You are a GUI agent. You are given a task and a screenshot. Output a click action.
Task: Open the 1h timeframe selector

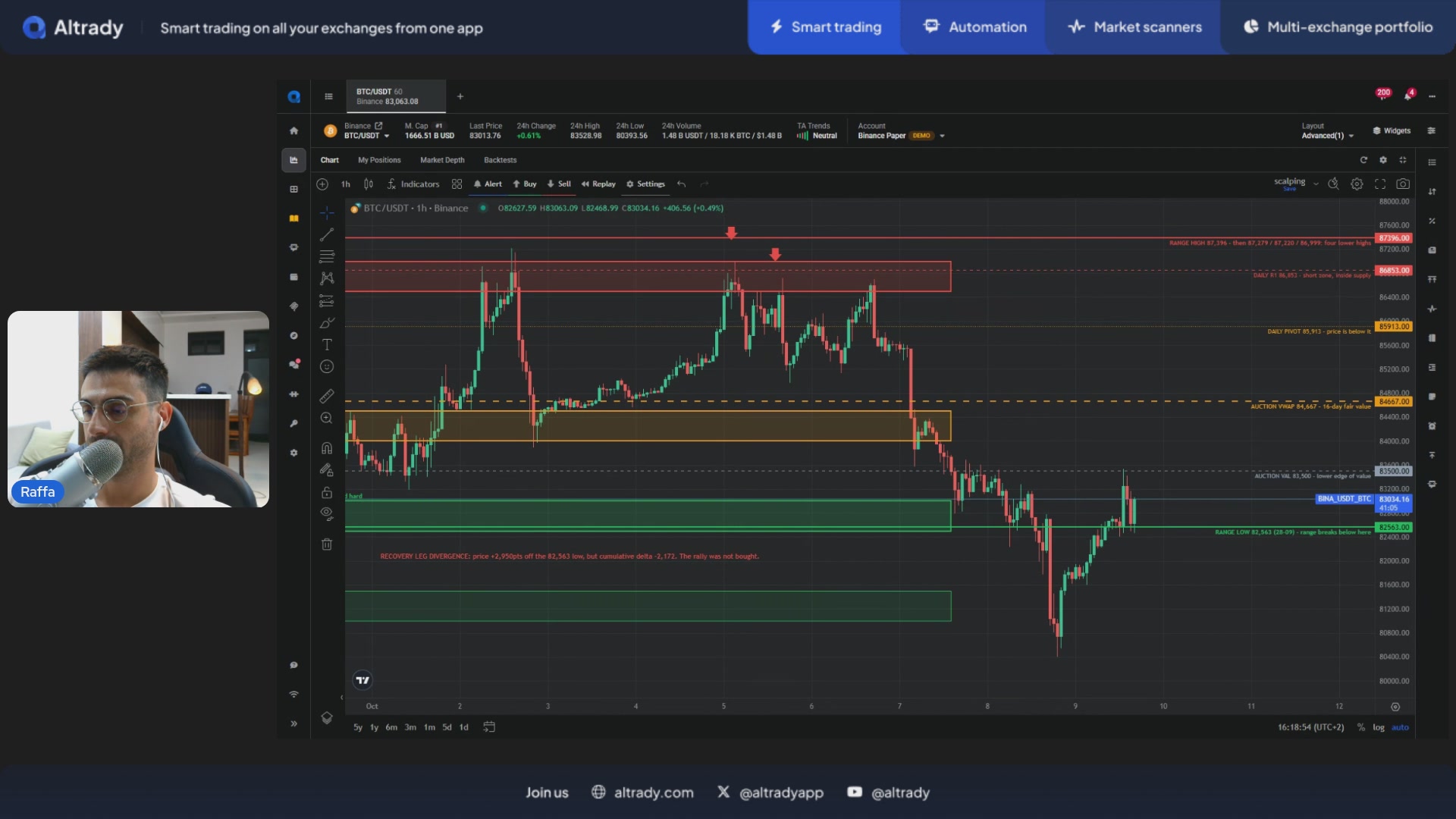click(x=346, y=184)
